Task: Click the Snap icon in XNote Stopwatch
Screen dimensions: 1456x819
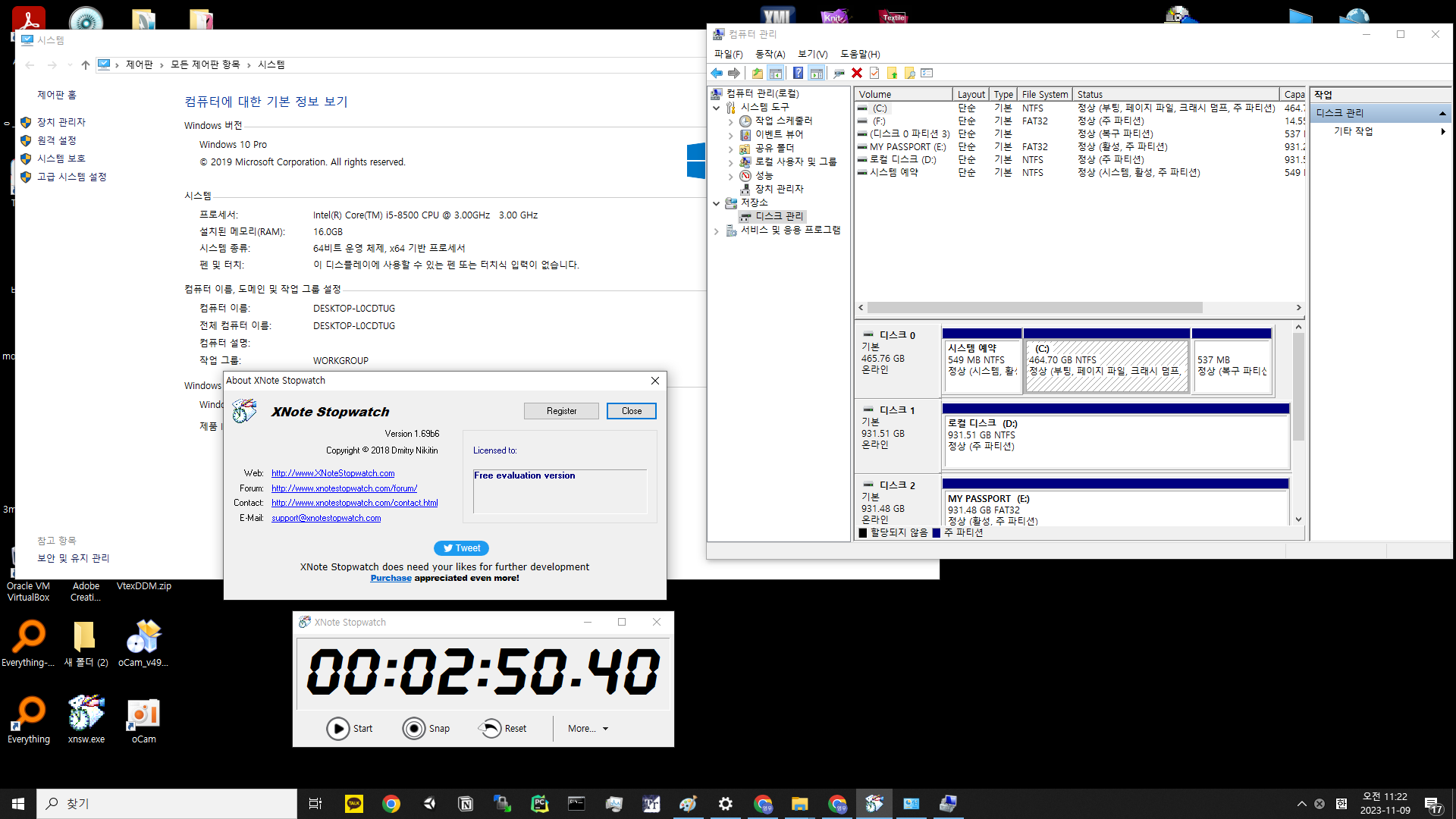Action: coord(414,728)
